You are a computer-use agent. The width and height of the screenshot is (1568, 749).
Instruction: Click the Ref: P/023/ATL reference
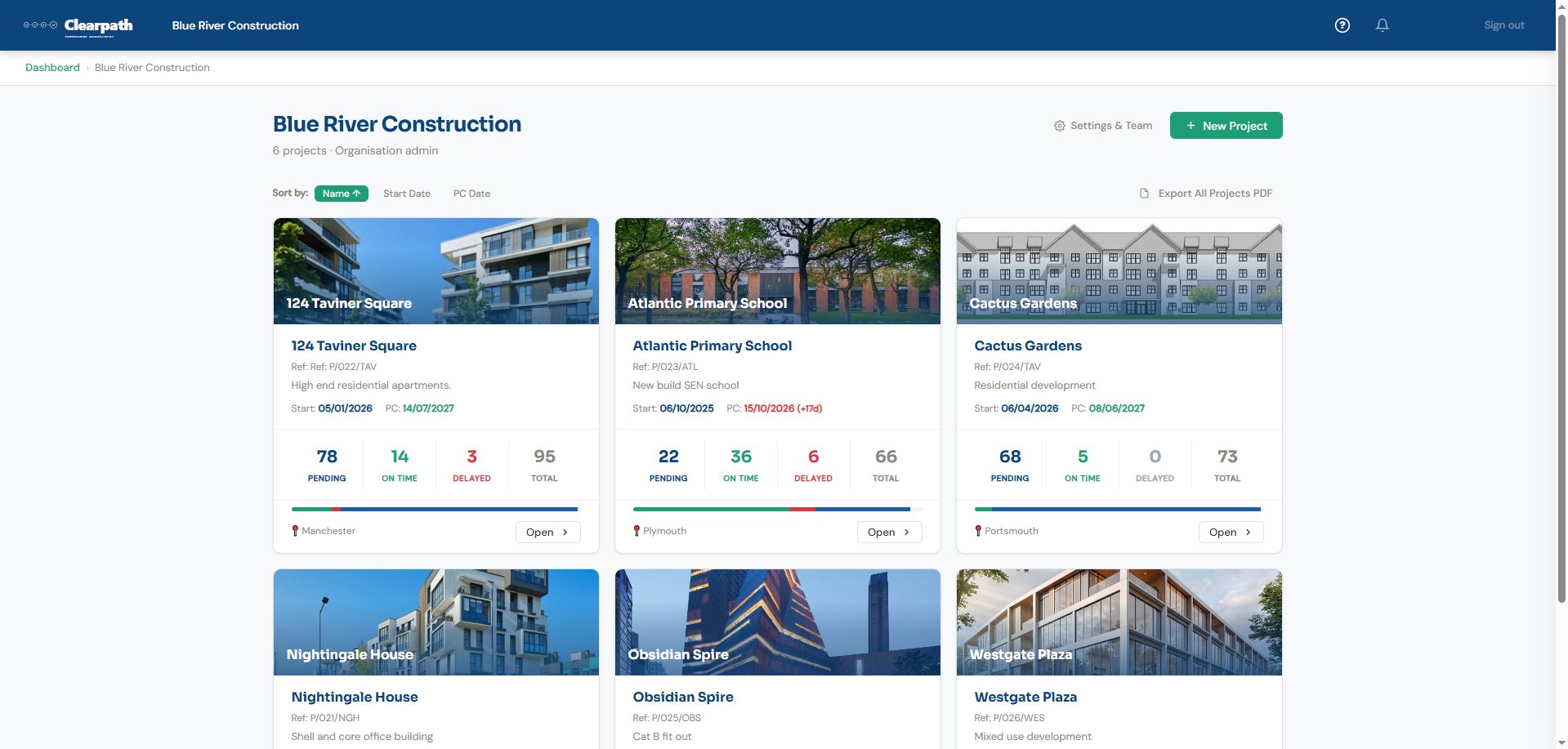click(x=665, y=367)
